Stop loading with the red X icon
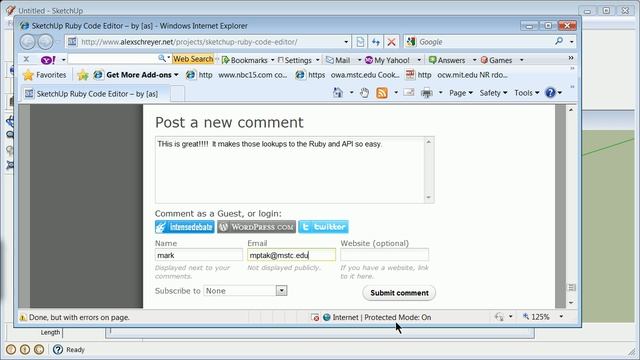The image size is (640, 360). pos(391,42)
